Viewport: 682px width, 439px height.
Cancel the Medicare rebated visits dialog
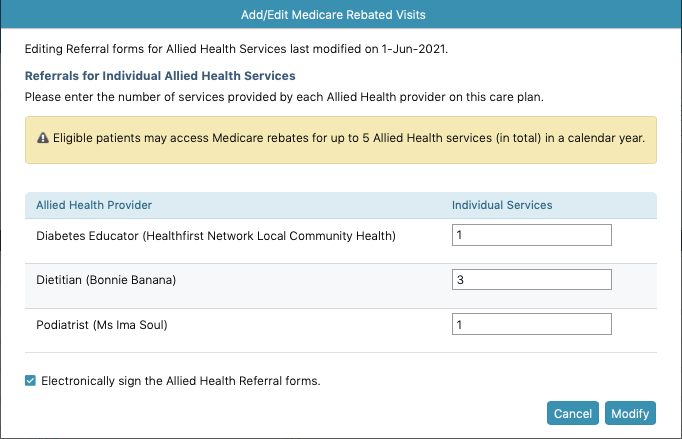coord(573,413)
